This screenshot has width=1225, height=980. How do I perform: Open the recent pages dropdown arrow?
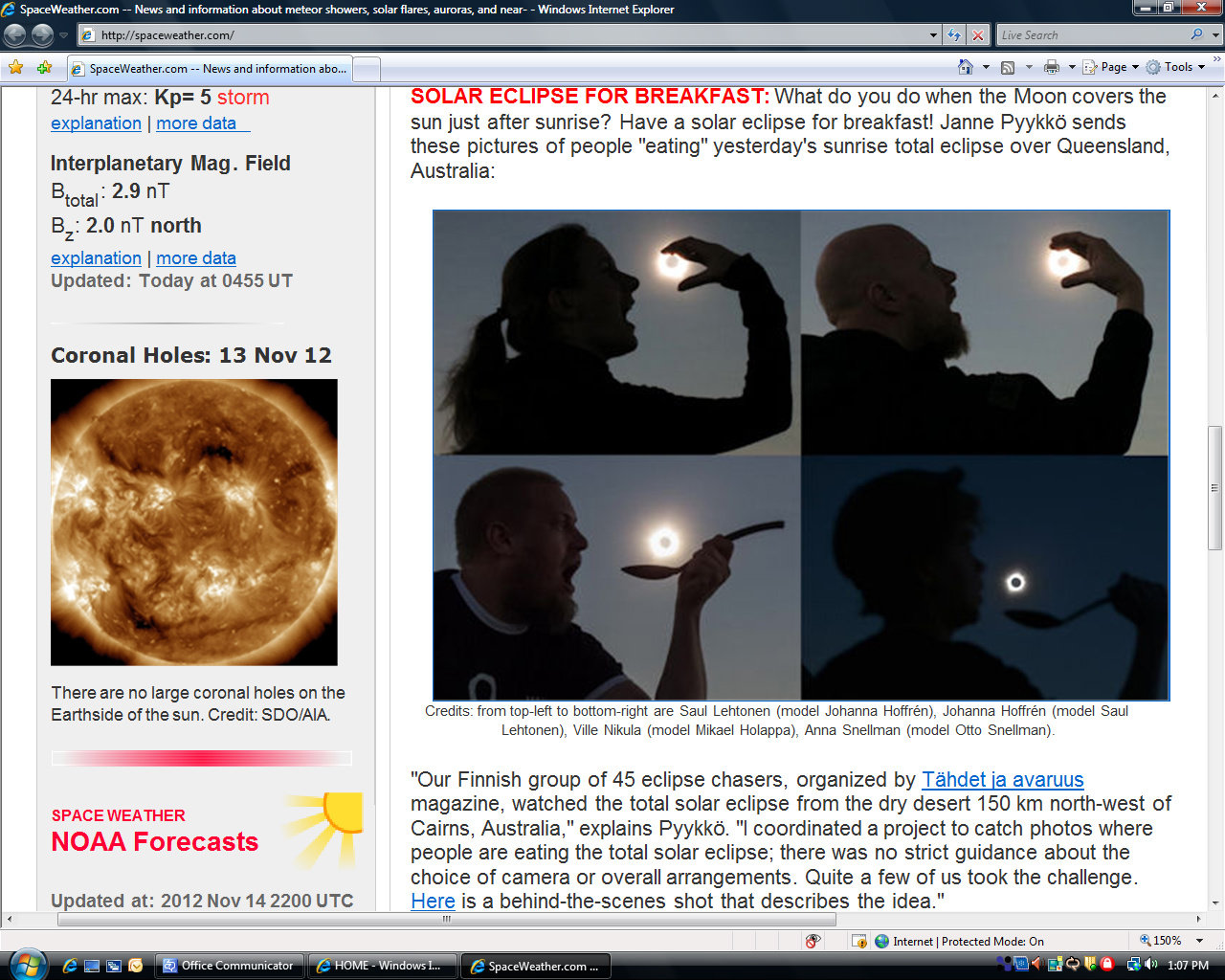coord(63,35)
